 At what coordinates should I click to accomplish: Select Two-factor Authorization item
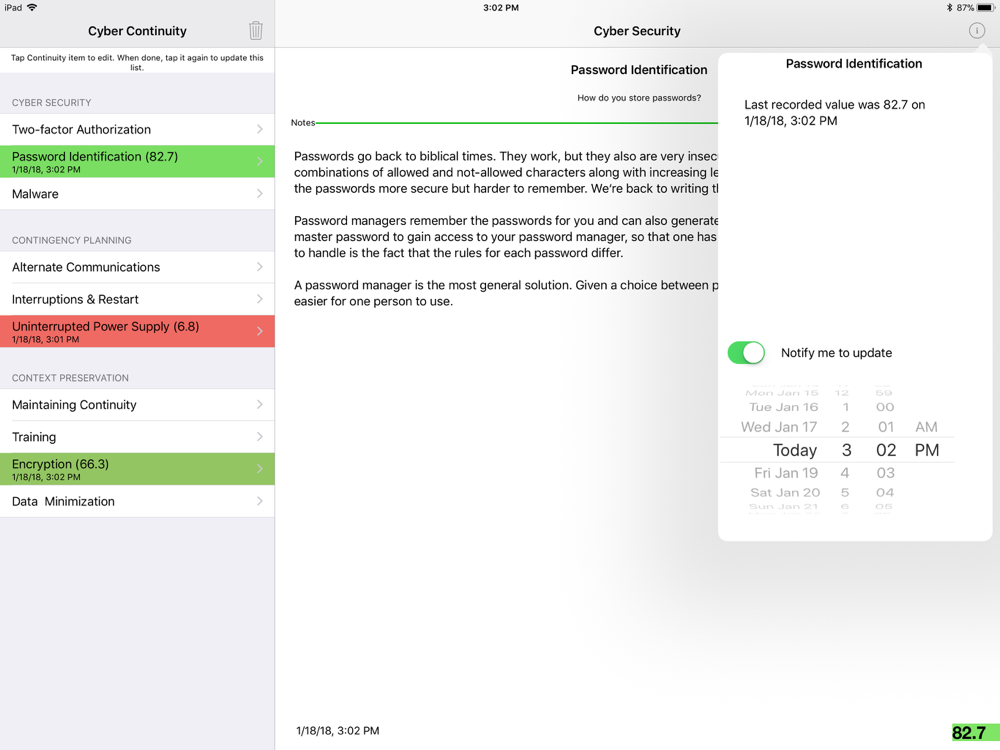click(137, 129)
